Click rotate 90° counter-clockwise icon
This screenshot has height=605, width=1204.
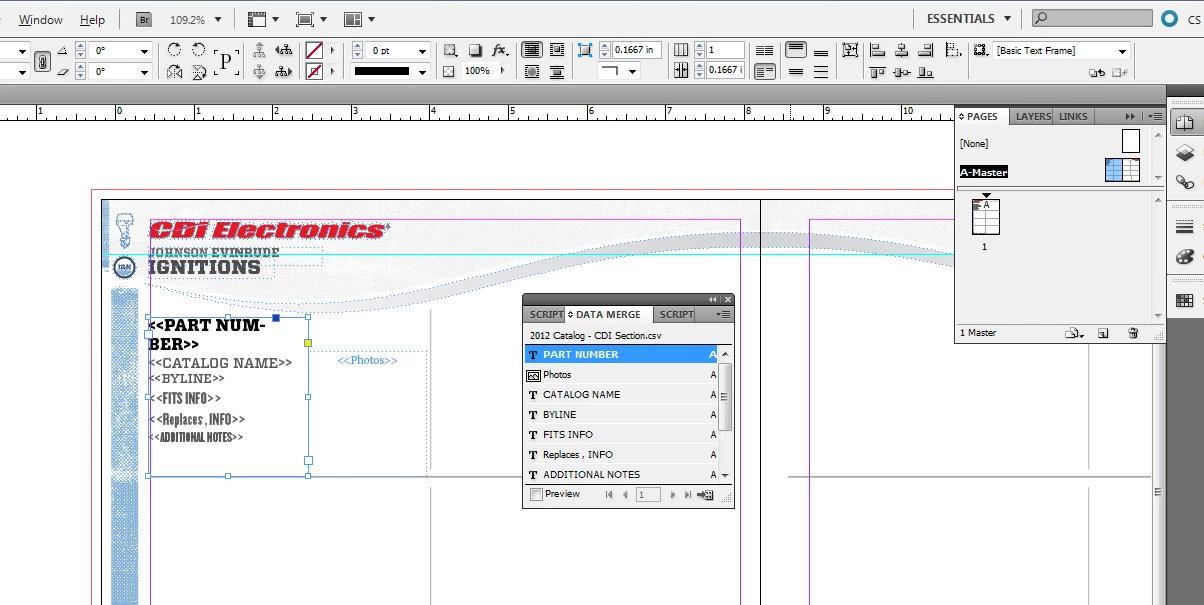coord(198,50)
